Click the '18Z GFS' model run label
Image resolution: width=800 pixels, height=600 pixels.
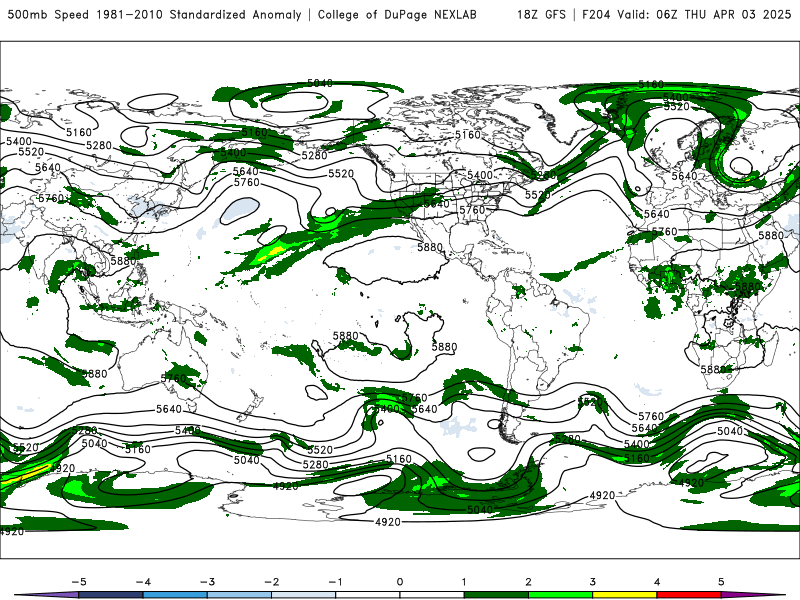pos(541,15)
